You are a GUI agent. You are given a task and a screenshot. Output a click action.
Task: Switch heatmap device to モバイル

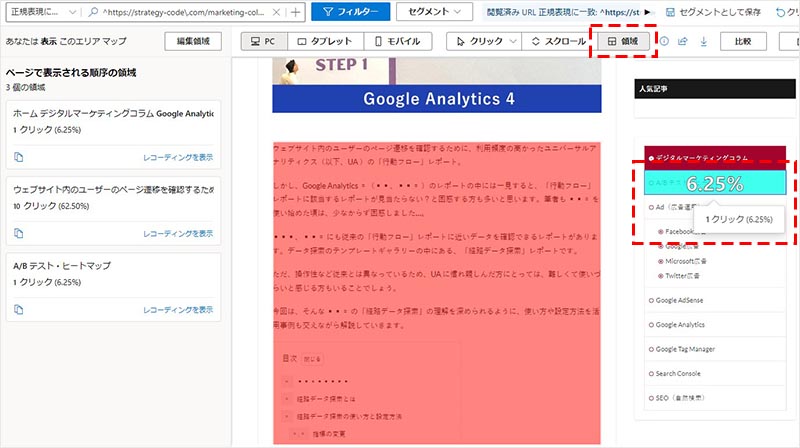[x=399, y=42]
